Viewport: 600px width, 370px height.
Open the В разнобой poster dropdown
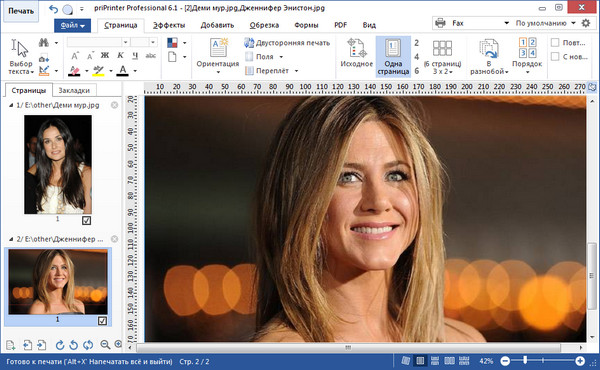point(489,57)
